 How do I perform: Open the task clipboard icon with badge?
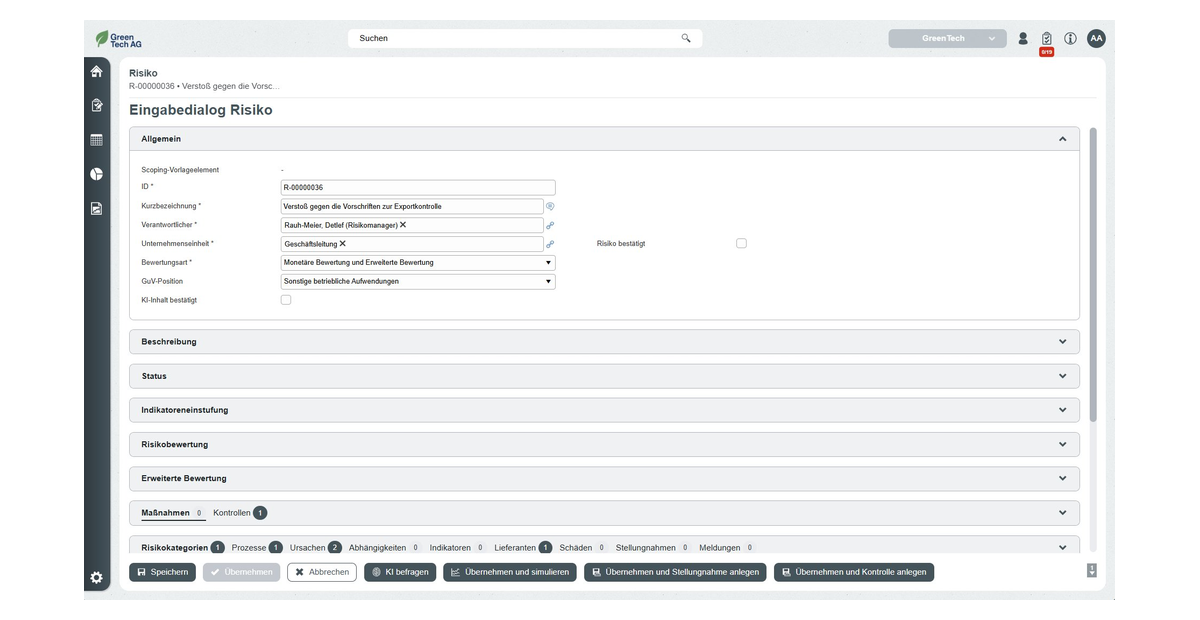pyautogui.click(x=1046, y=39)
